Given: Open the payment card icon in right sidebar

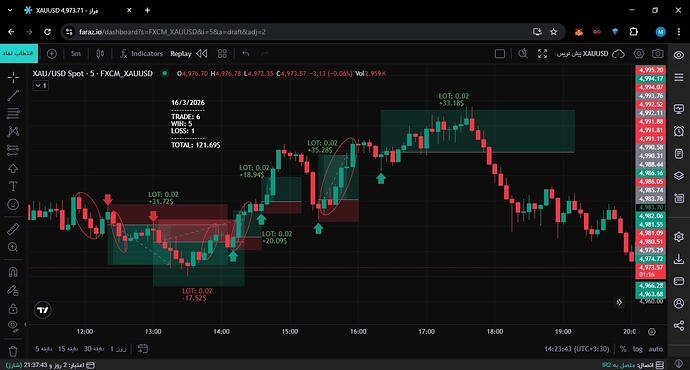Looking at the screenshot, I should click(x=679, y=281).
